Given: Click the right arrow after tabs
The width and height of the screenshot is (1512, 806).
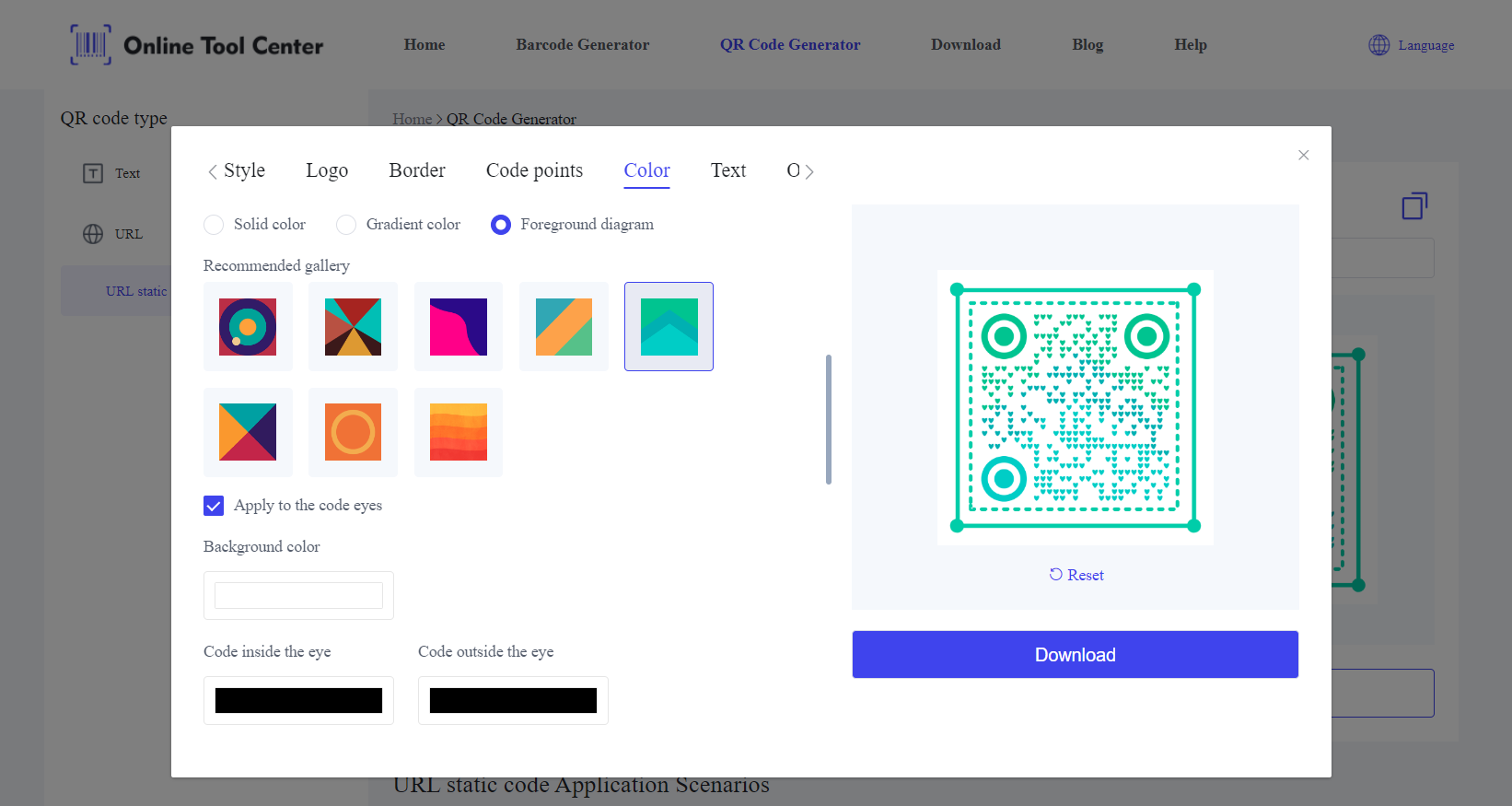Looking at the screenshot, I should pyautogui.click(x=809, y=171).
